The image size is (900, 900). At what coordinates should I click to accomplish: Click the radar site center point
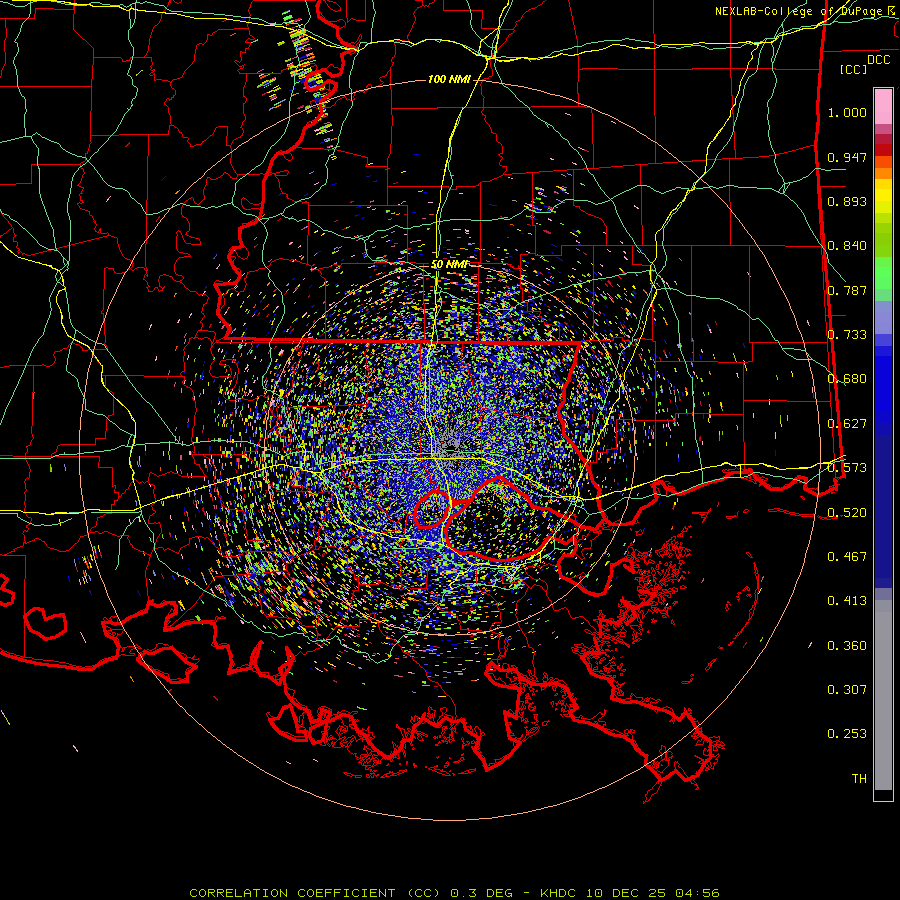click(451, 449)
